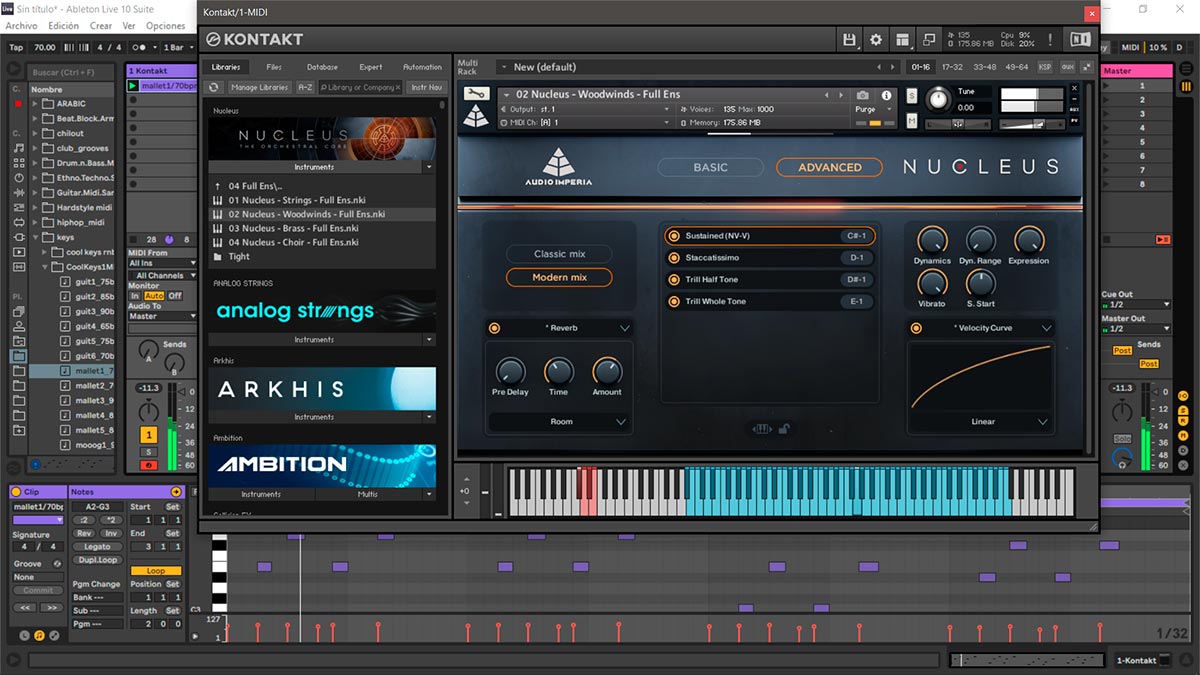Set monitor to Off on Kontakt track
The height and width of the screenshot is (675, 1200).
click(175, 296)
